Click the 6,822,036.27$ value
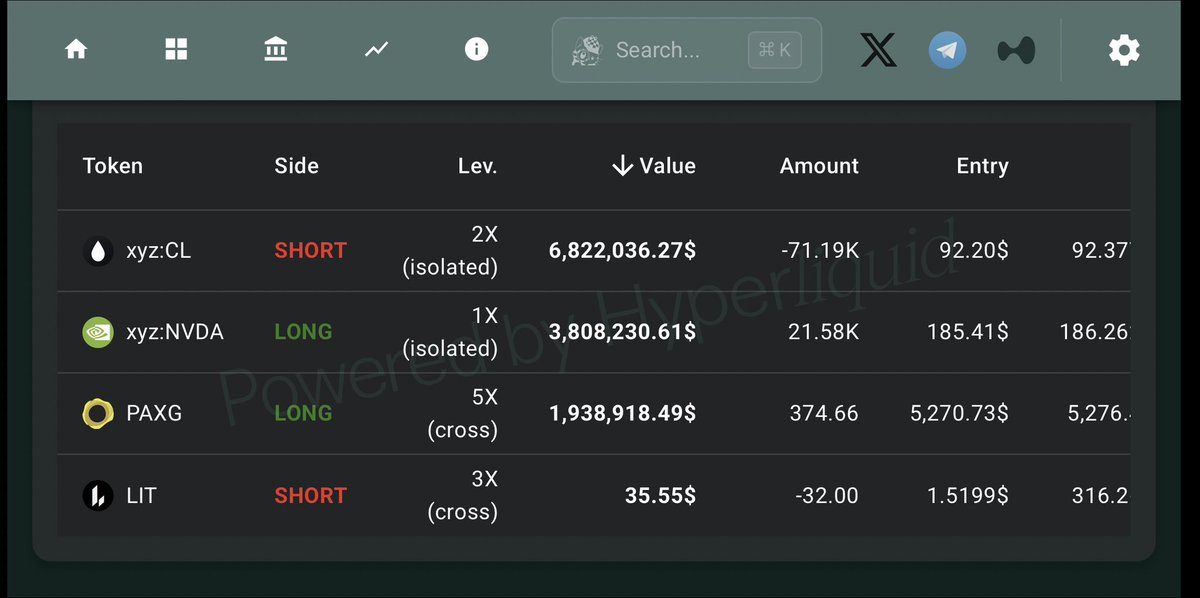1200x598 pixels. click(623, 251)
